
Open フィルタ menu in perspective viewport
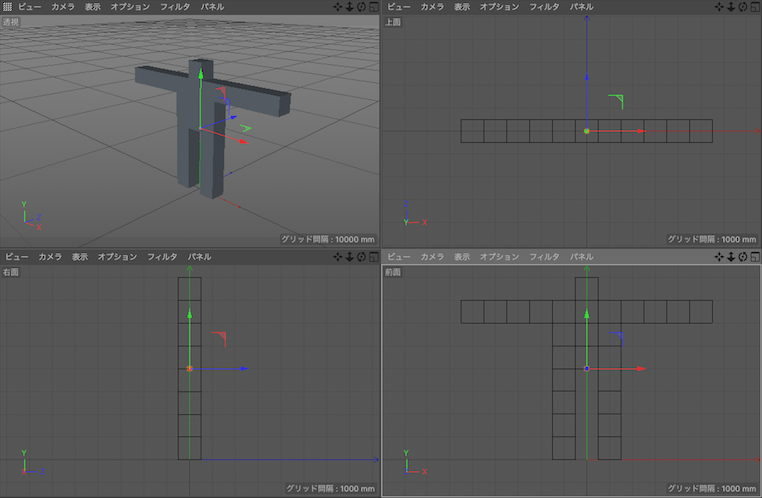[175, 7]
